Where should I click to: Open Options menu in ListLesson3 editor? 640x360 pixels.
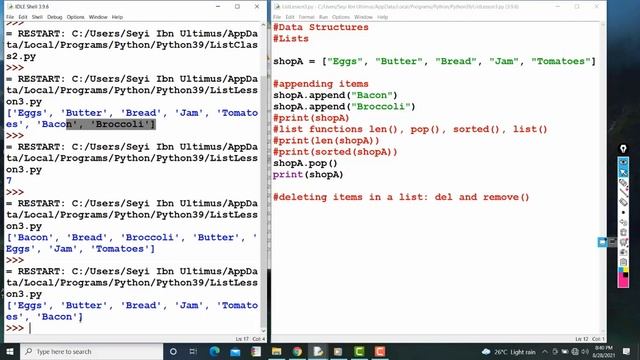[x=341, y=17]
